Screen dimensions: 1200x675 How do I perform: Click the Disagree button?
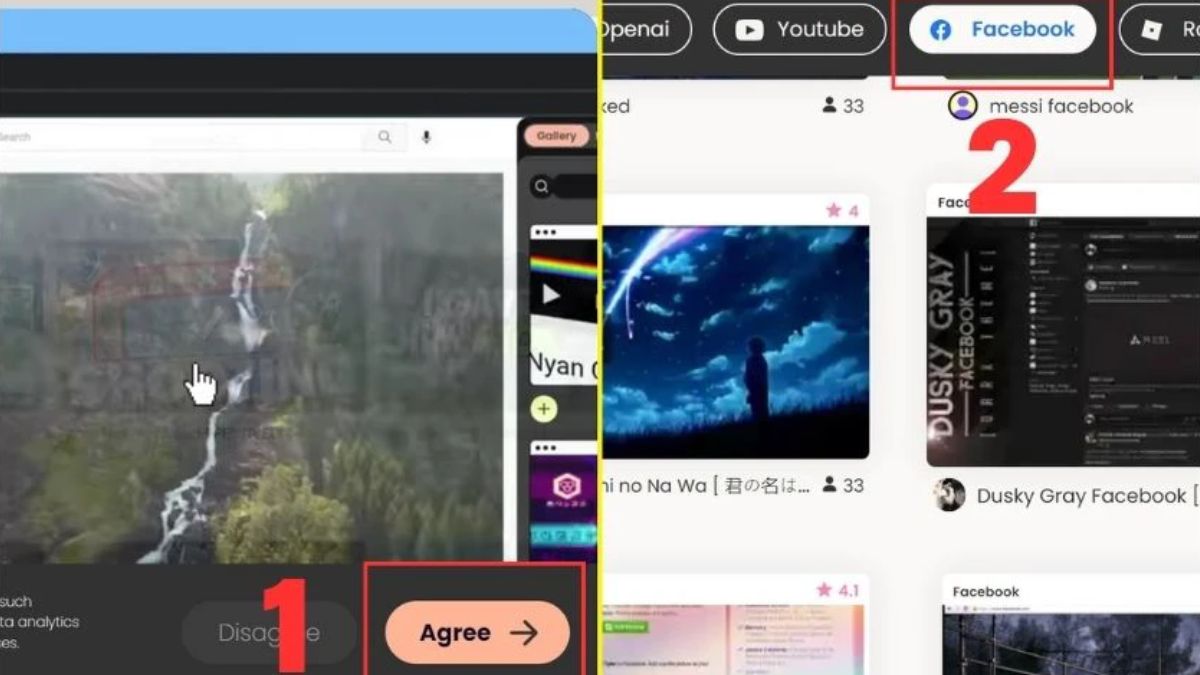(269, 632)
